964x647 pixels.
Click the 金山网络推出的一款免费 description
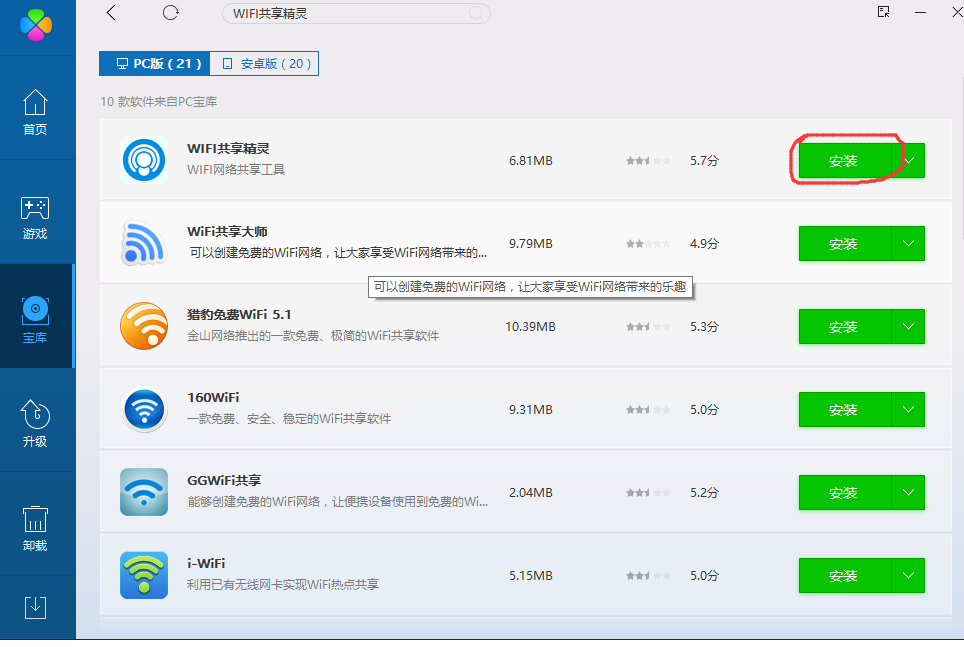(x=313, y=336)
